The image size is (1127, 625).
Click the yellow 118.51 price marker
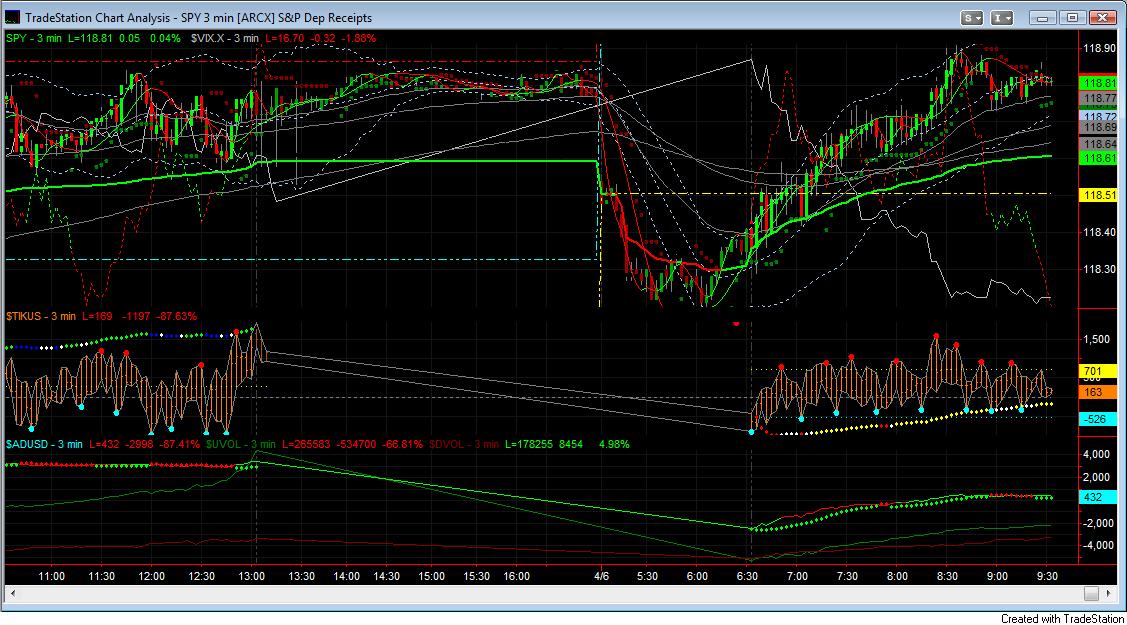pos(1099,195)
